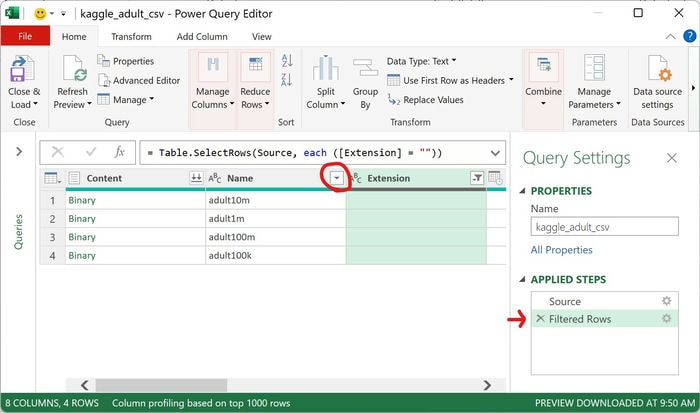Click the Help question mark icon

(690, 36)
